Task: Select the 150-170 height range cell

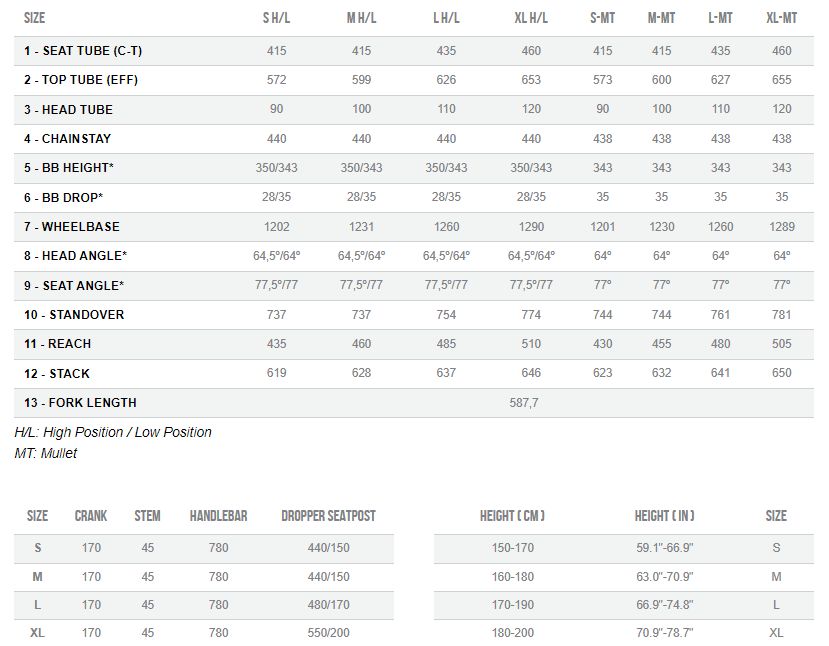Action: click(x=512, y=548)
